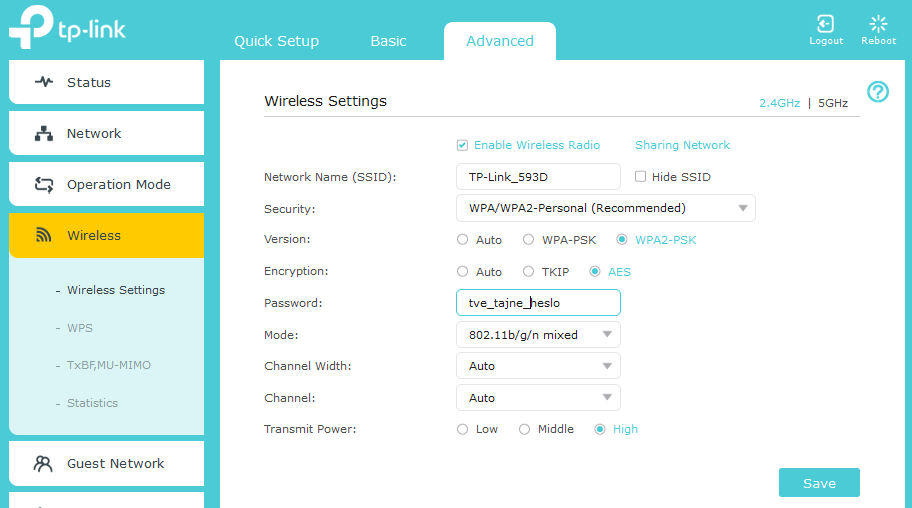Click the Status pulse icon
This screenshot has height=508, width=912.
(x=44, y=82)
